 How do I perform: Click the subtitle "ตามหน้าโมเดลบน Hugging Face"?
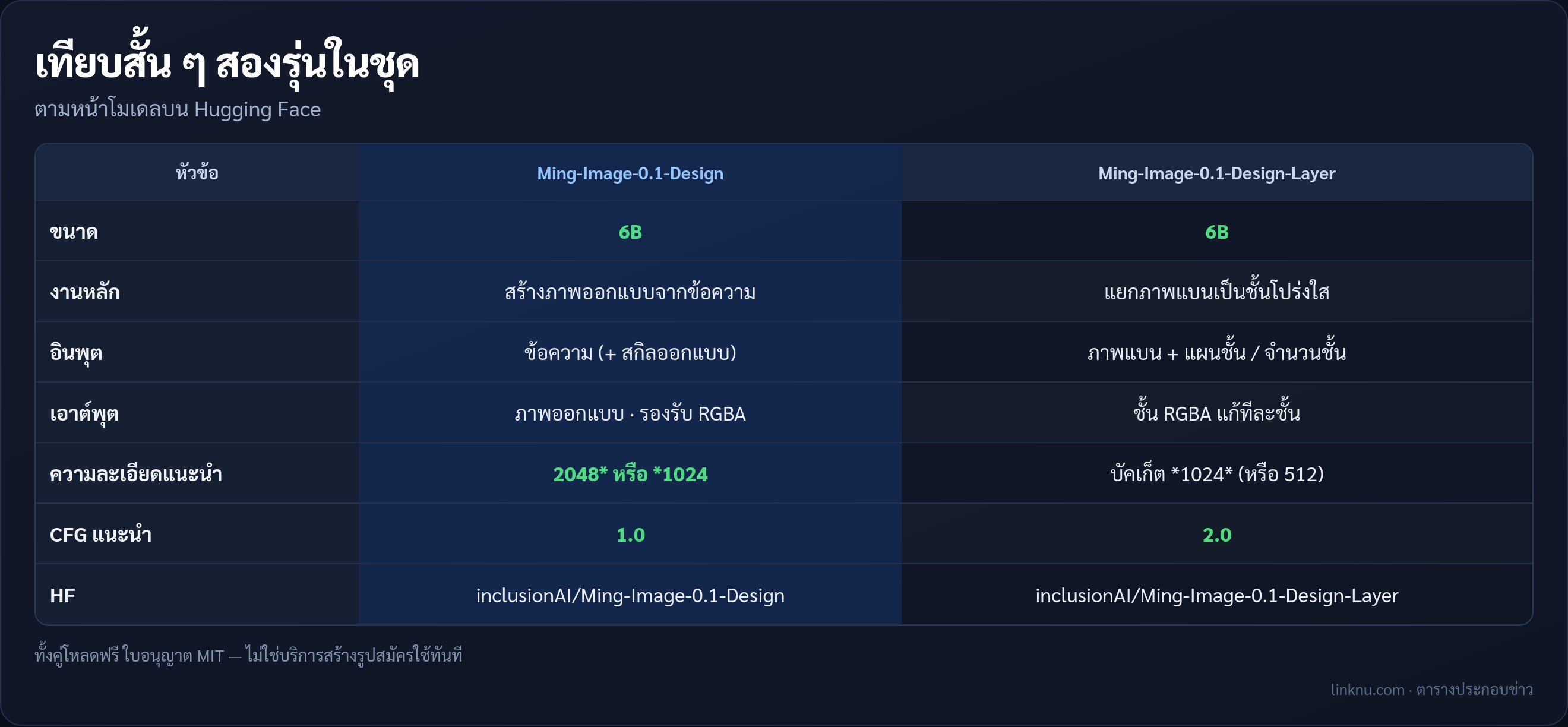click(x=177, y=110)
